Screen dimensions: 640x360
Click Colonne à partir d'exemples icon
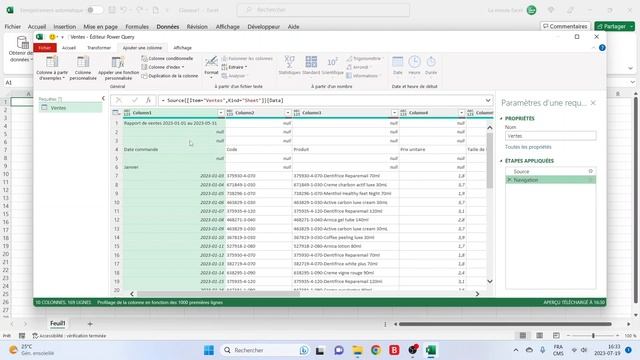click(x=52, y=62)
